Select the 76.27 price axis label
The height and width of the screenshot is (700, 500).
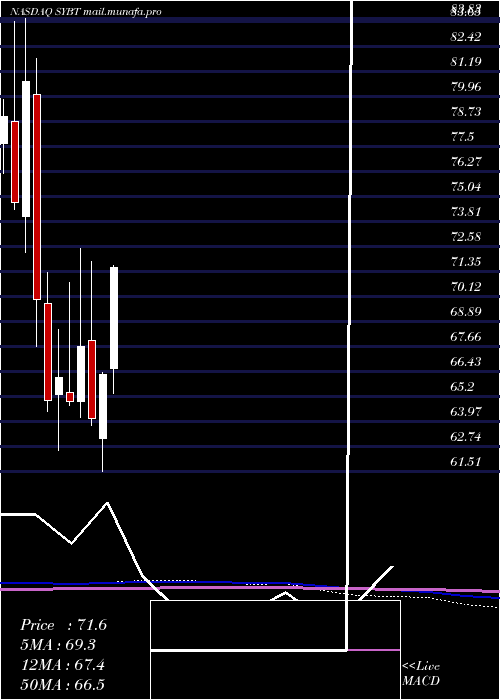pyautogui.click(x=466, y=162)
